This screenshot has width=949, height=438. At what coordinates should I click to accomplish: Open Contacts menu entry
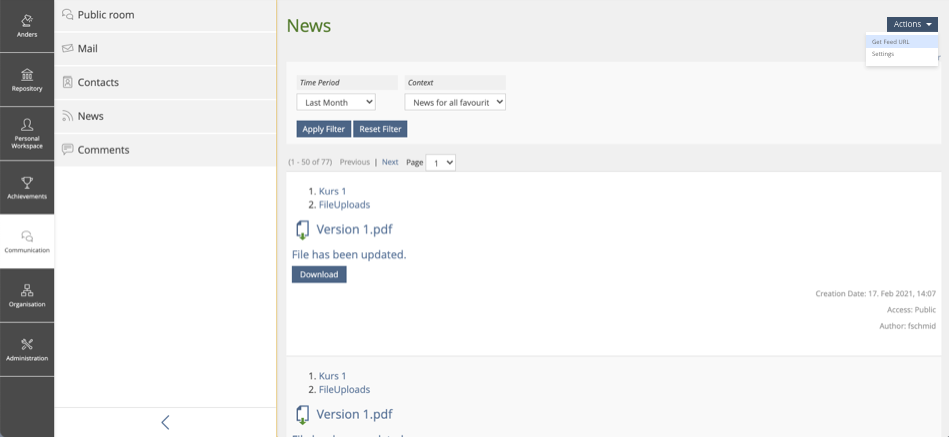(165, 82)
